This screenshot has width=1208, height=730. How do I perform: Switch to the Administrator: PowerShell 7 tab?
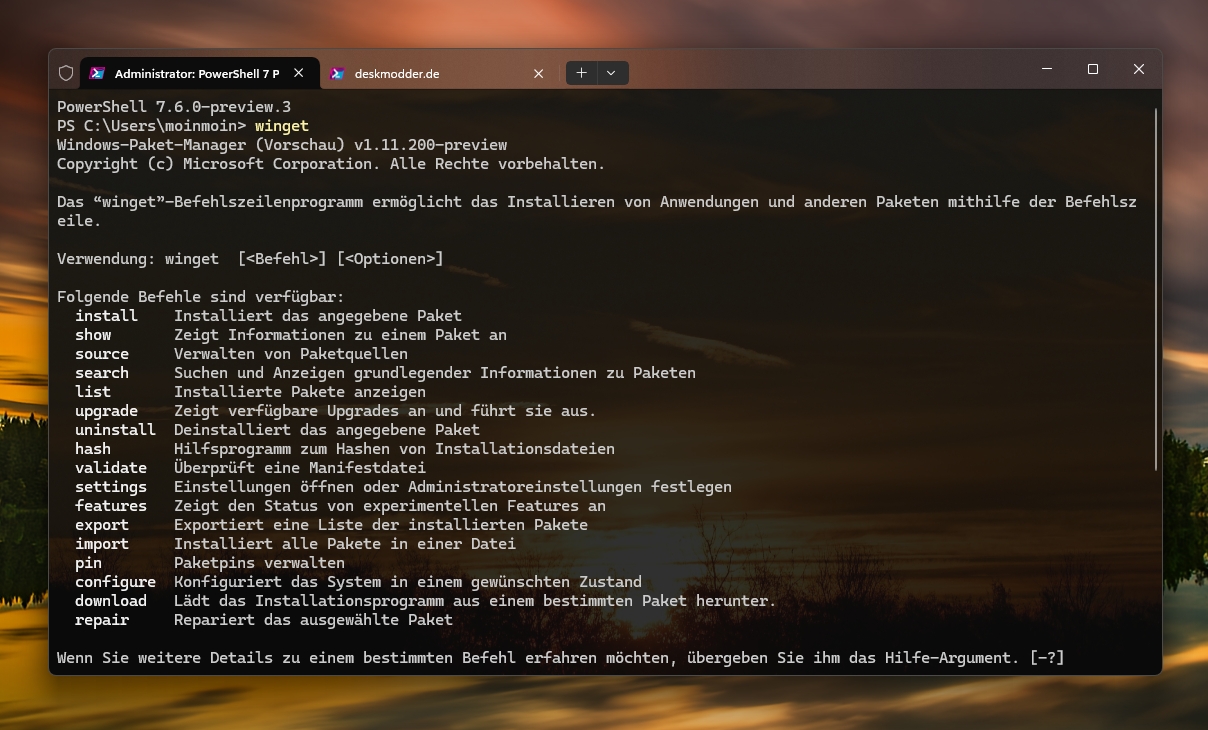(200, 73)
